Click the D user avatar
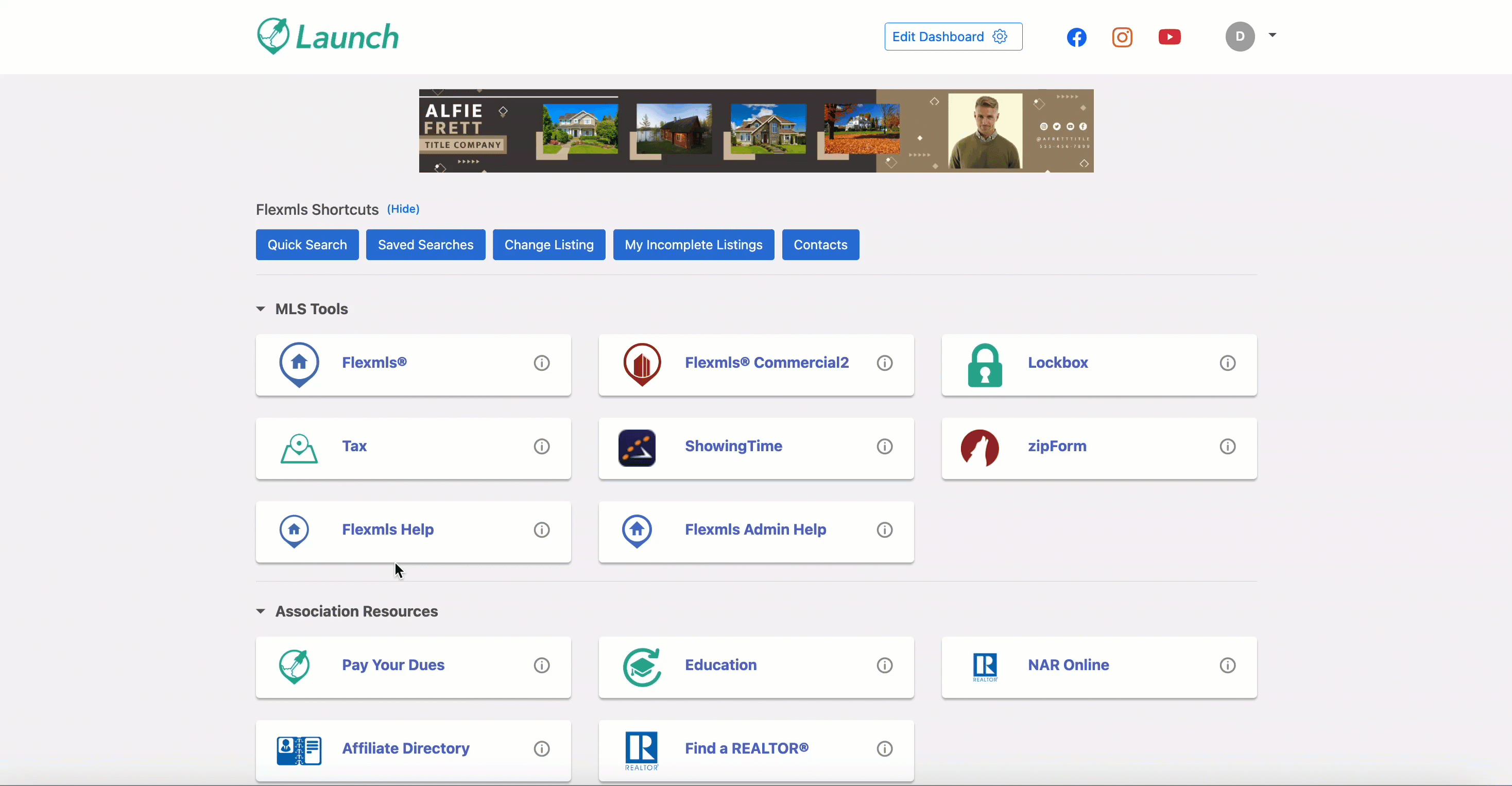 click(1240, 37)
